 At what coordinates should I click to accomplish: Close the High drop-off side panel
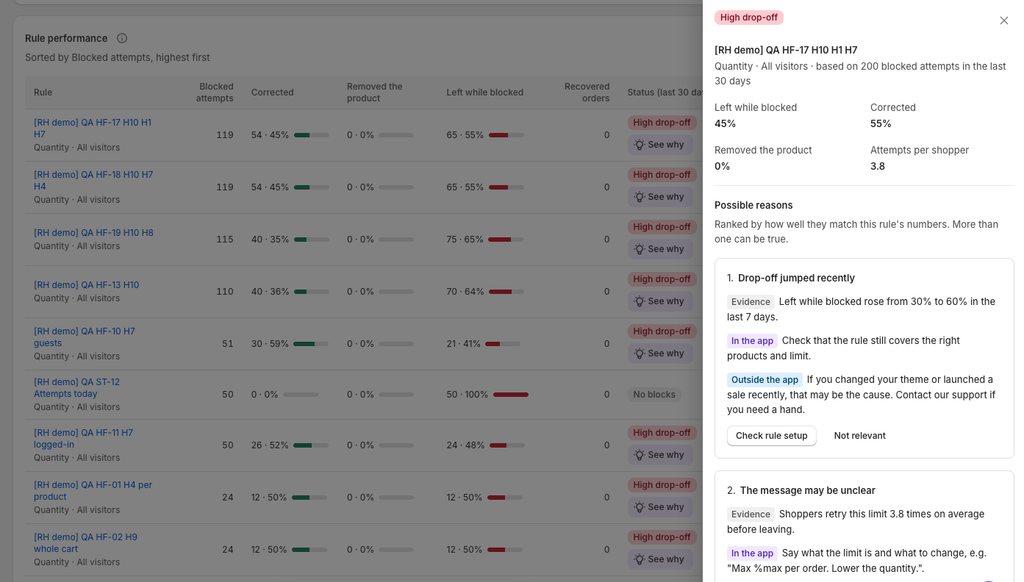click(1004, 21)
